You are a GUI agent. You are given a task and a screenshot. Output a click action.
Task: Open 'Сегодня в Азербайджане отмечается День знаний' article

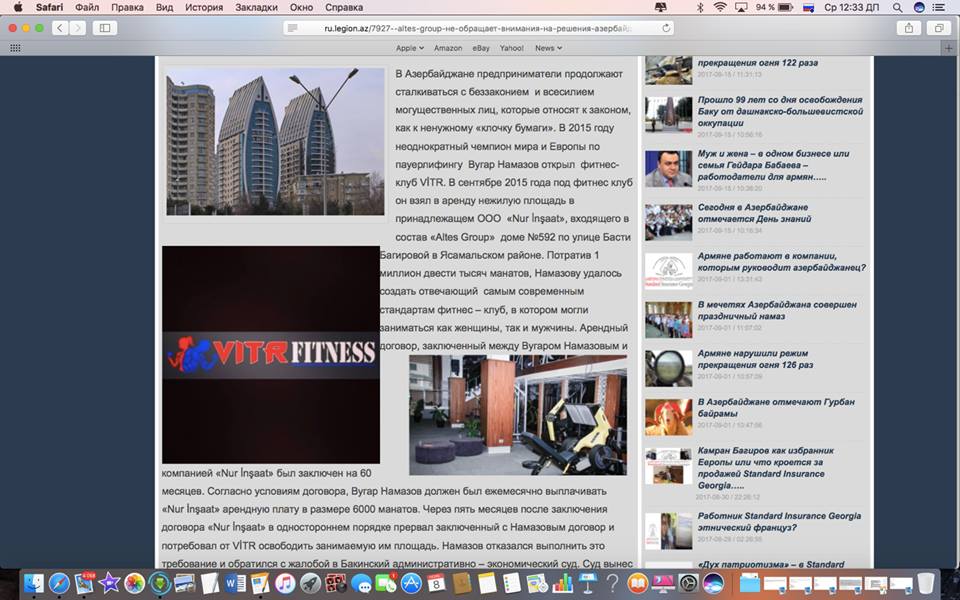754,213
